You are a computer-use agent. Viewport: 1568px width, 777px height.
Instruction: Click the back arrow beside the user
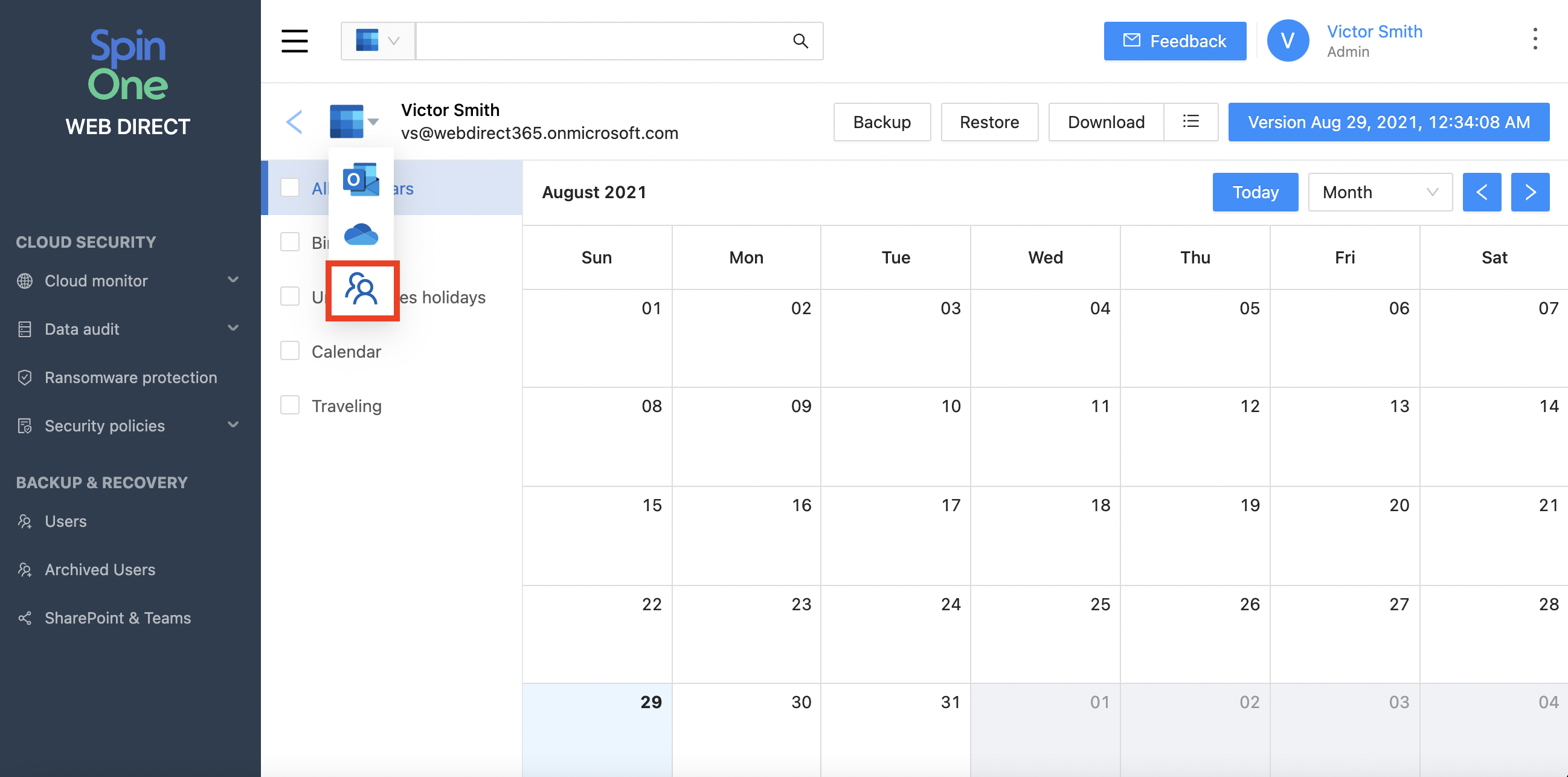[295, 122]
